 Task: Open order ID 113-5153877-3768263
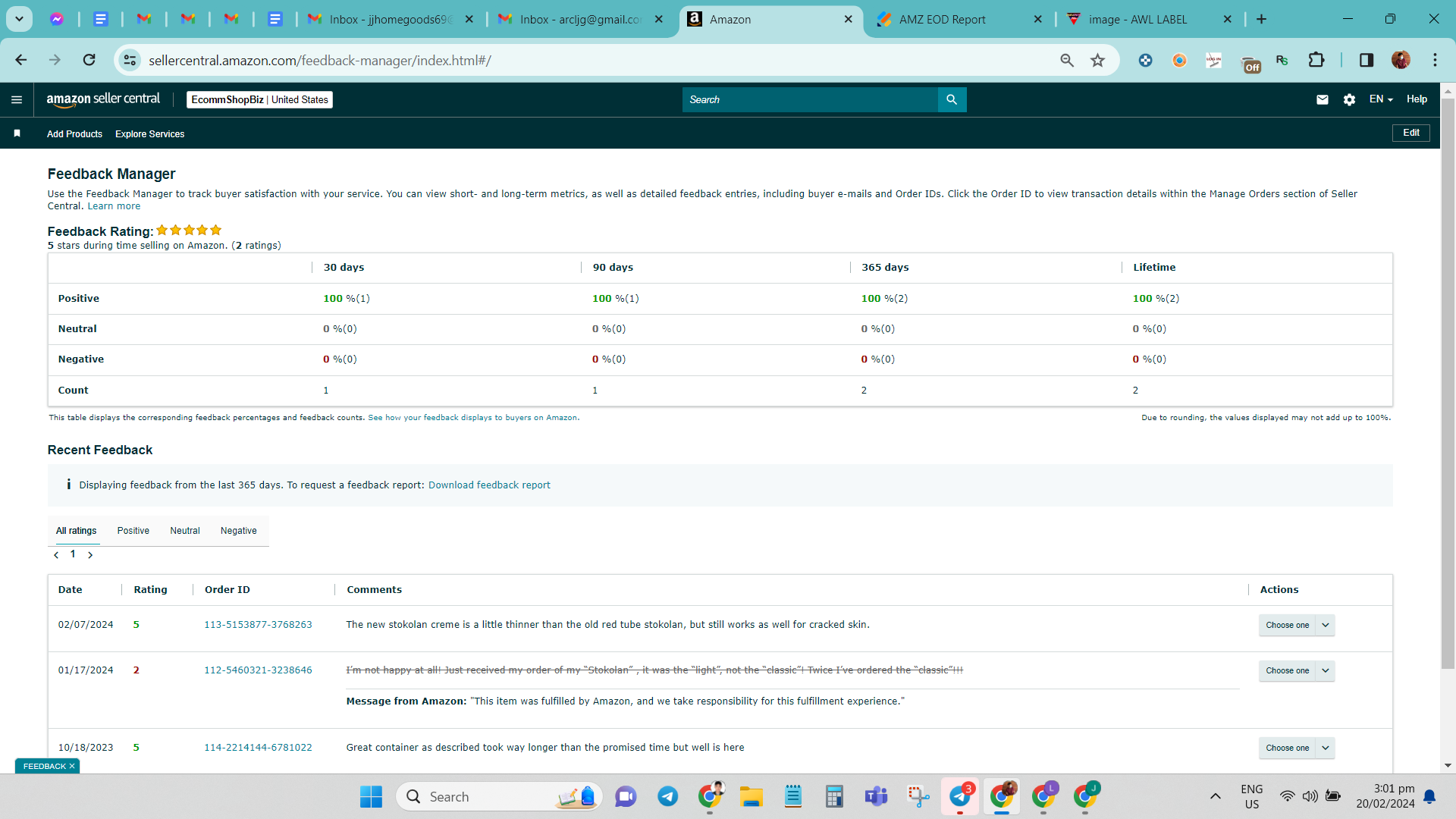[258, 625]
